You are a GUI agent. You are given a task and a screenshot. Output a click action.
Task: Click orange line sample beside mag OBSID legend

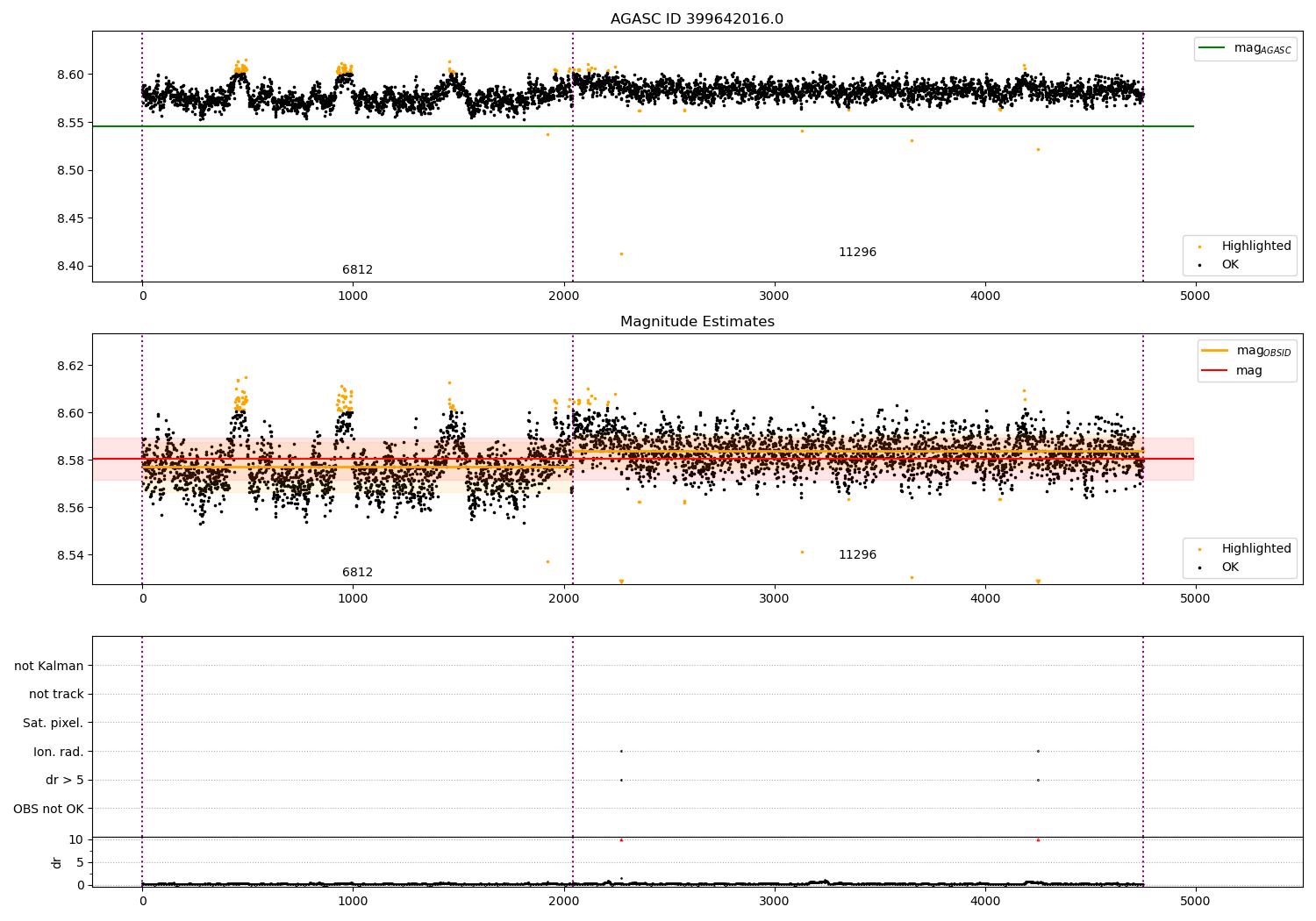click(1214, 351)
